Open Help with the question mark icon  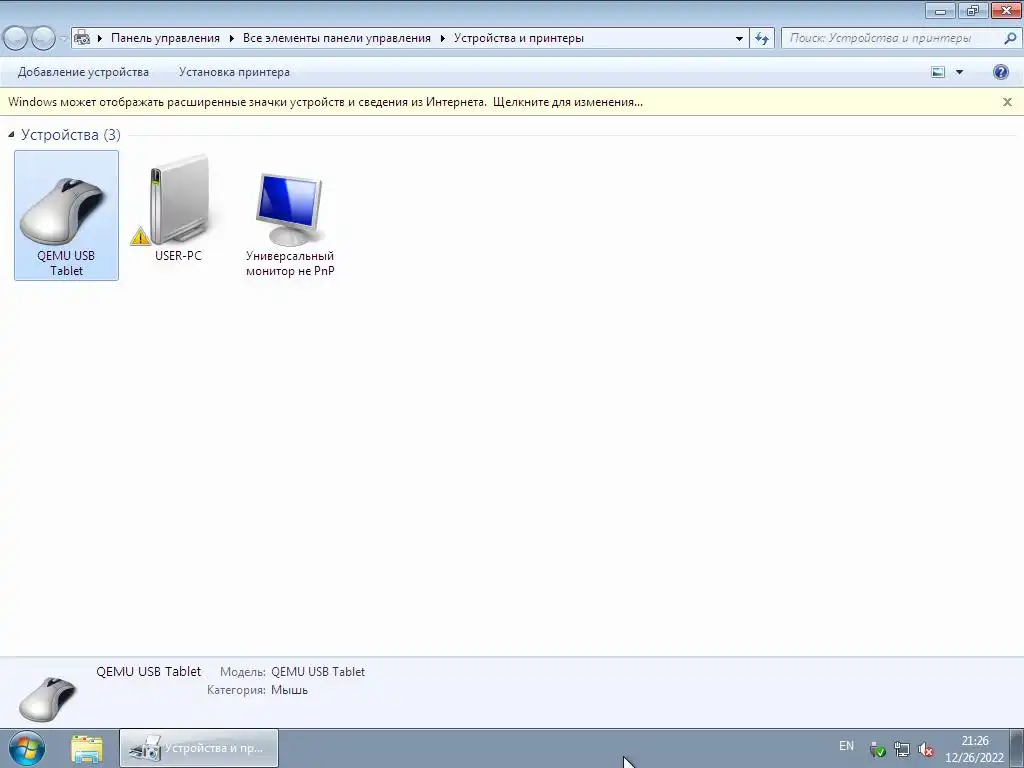click(x=1000, y=72)
